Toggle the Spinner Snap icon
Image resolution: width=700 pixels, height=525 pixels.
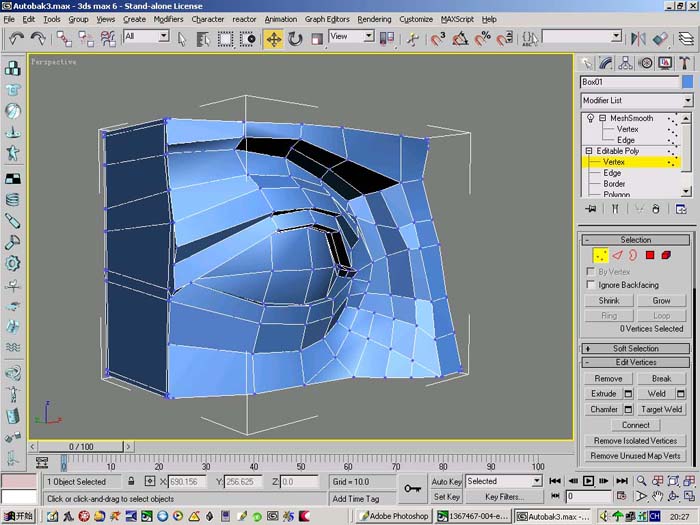(x=505, y=39)
